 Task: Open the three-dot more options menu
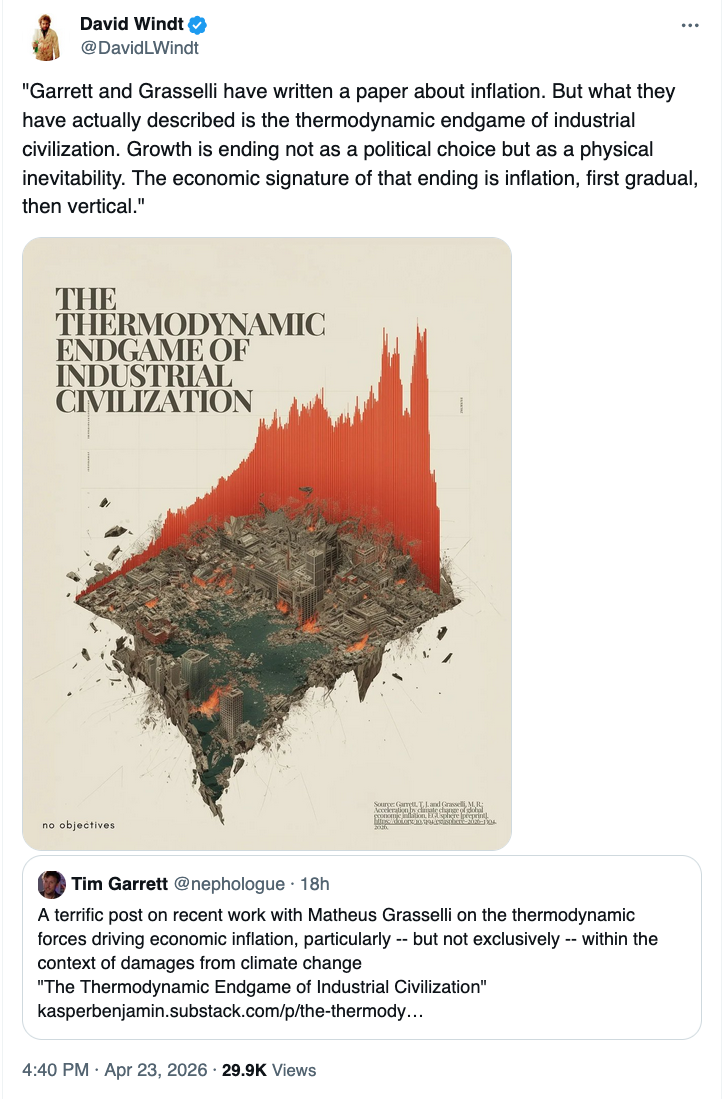[689, 25]
